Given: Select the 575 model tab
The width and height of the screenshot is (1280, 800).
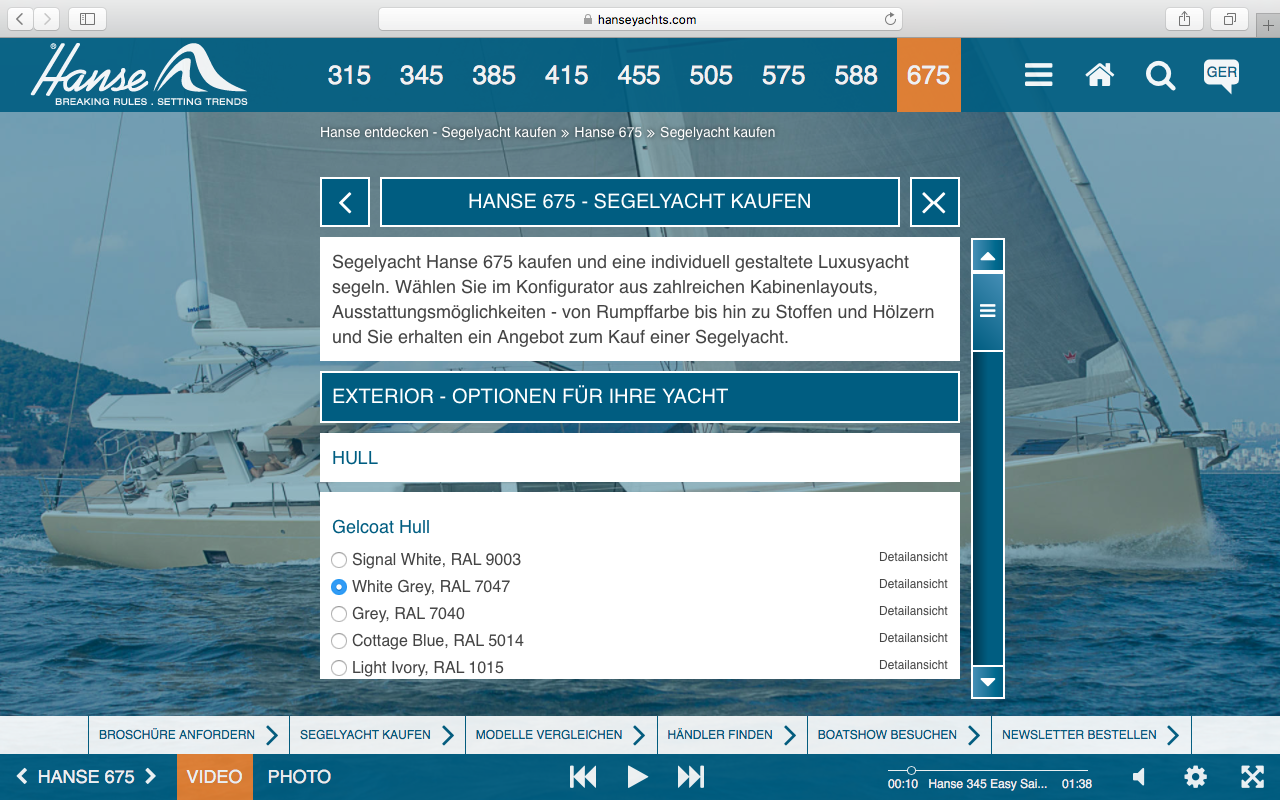Looking at the screenshot, I should [x=784, y=75].
